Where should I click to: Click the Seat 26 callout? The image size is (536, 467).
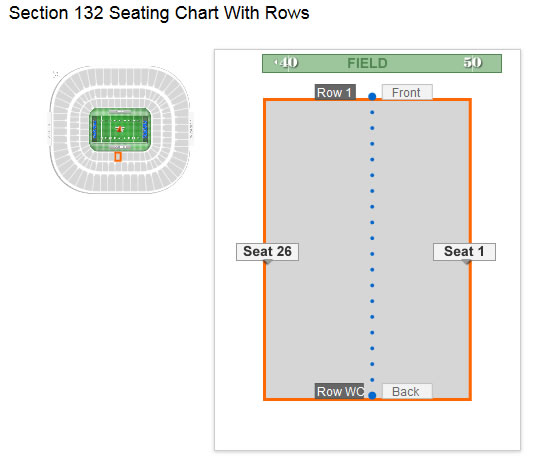click(267, 252)
